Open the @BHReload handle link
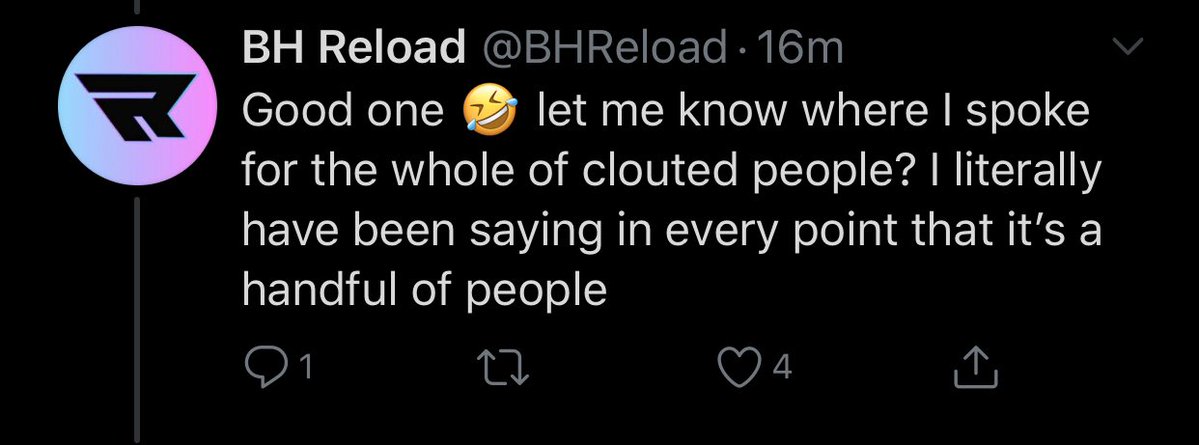This screenshot has width=1199, height=445. 603,47
